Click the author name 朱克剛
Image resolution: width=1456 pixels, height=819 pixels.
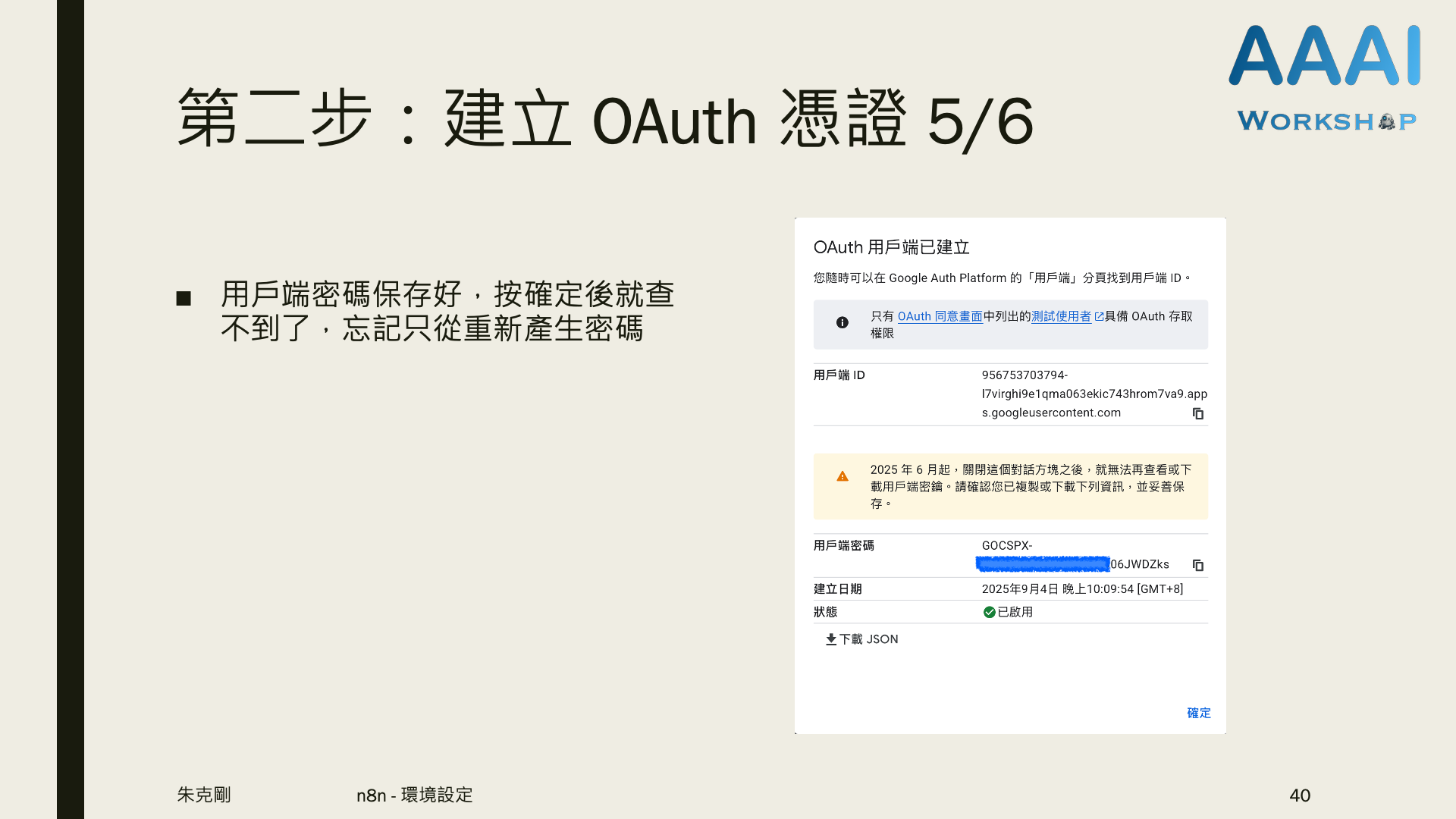(x=204, y=795)
